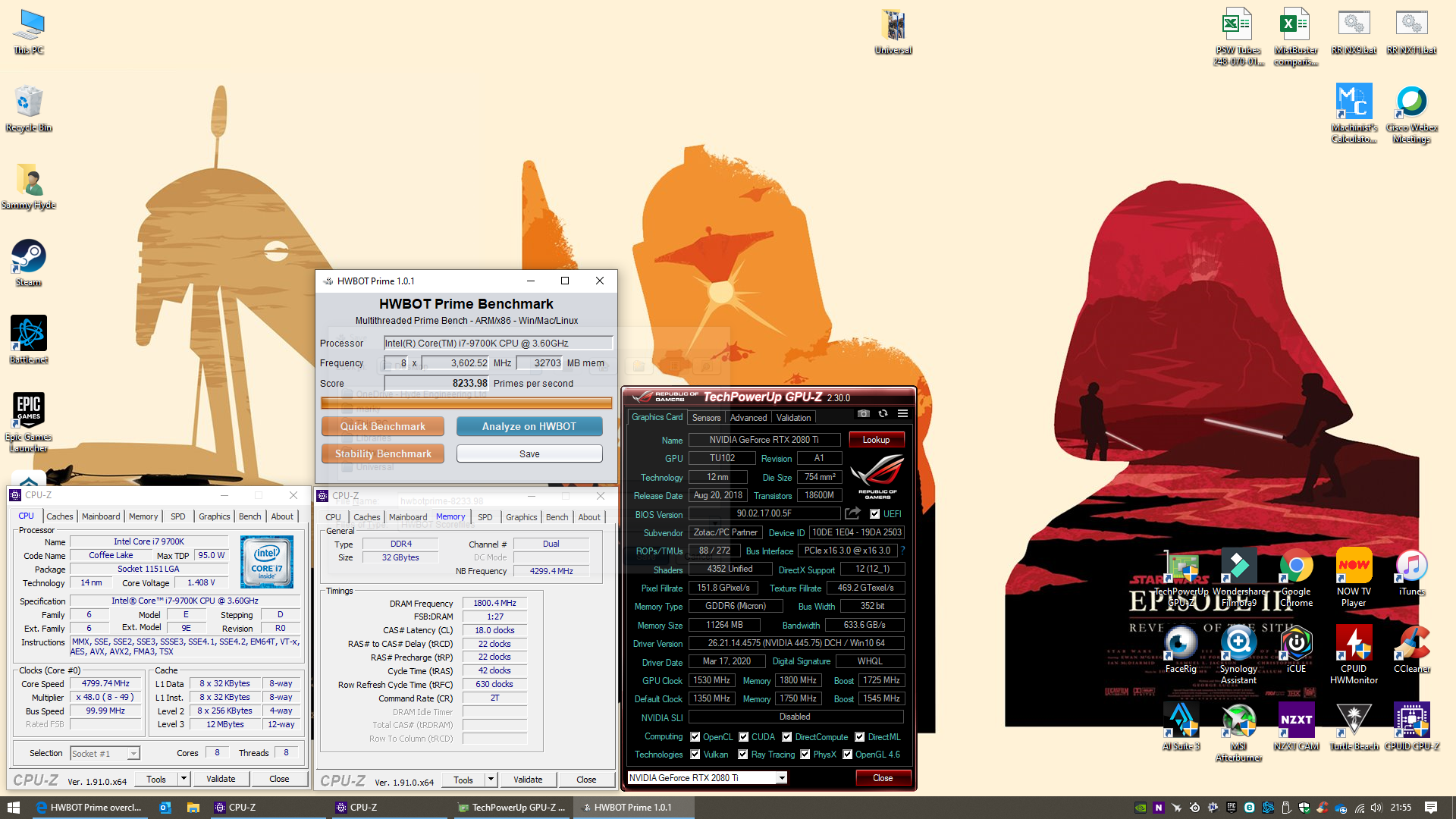The height and width of the screenshot is (819, 1456).
Task: Open Validation tab in GPU-Z
Action: pyautogui.click(x=793, y=418)
